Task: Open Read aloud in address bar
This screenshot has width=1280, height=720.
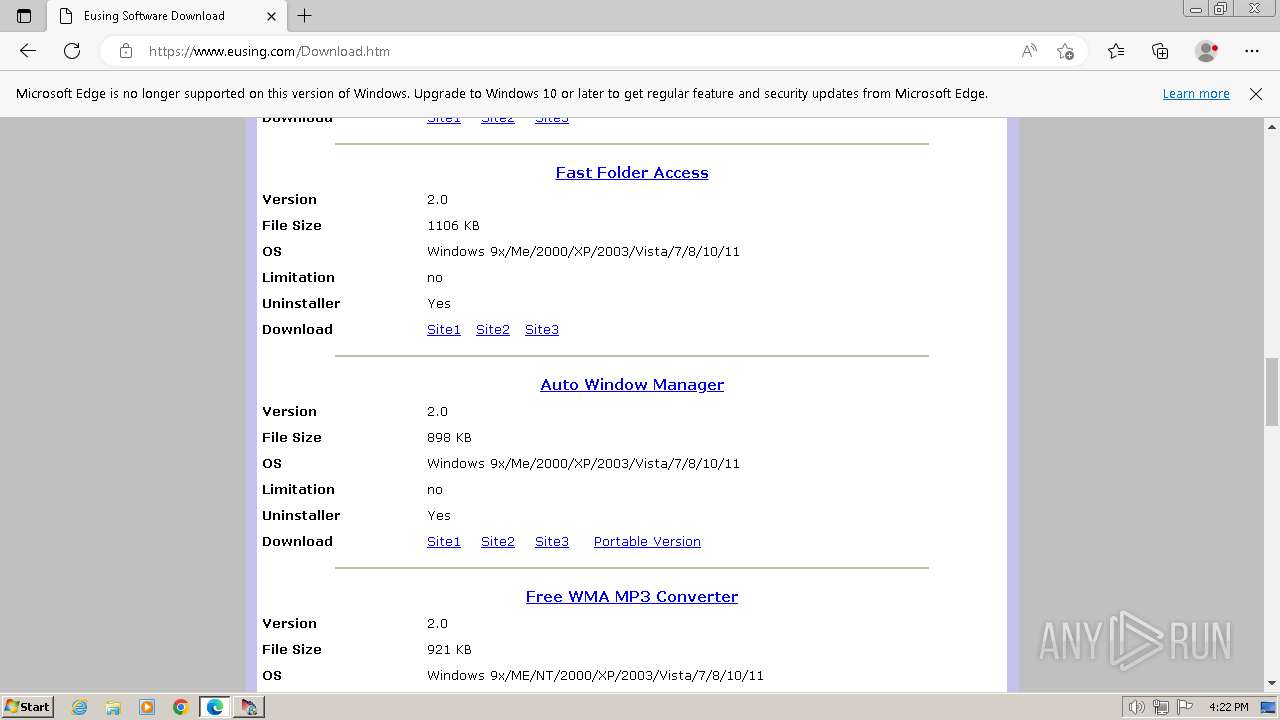Action: pos(1029,51)
